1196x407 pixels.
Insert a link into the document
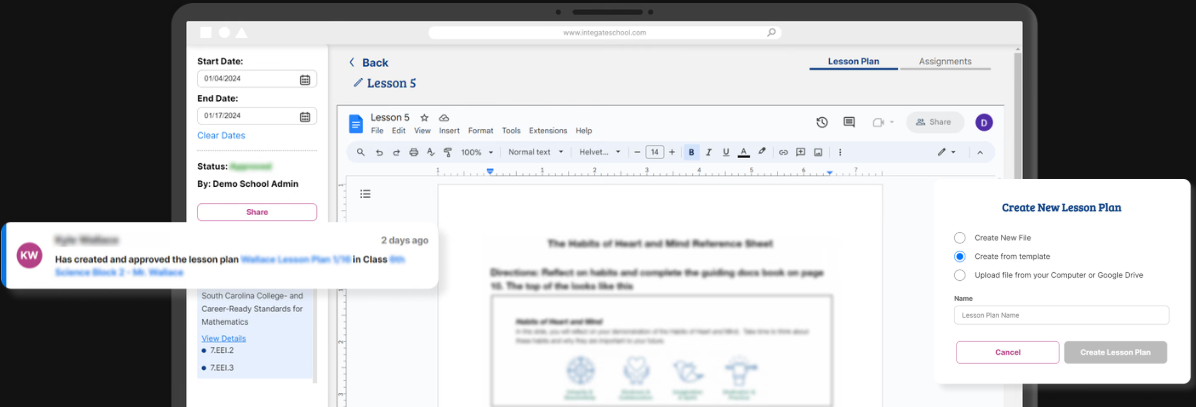tap(783, 152)
